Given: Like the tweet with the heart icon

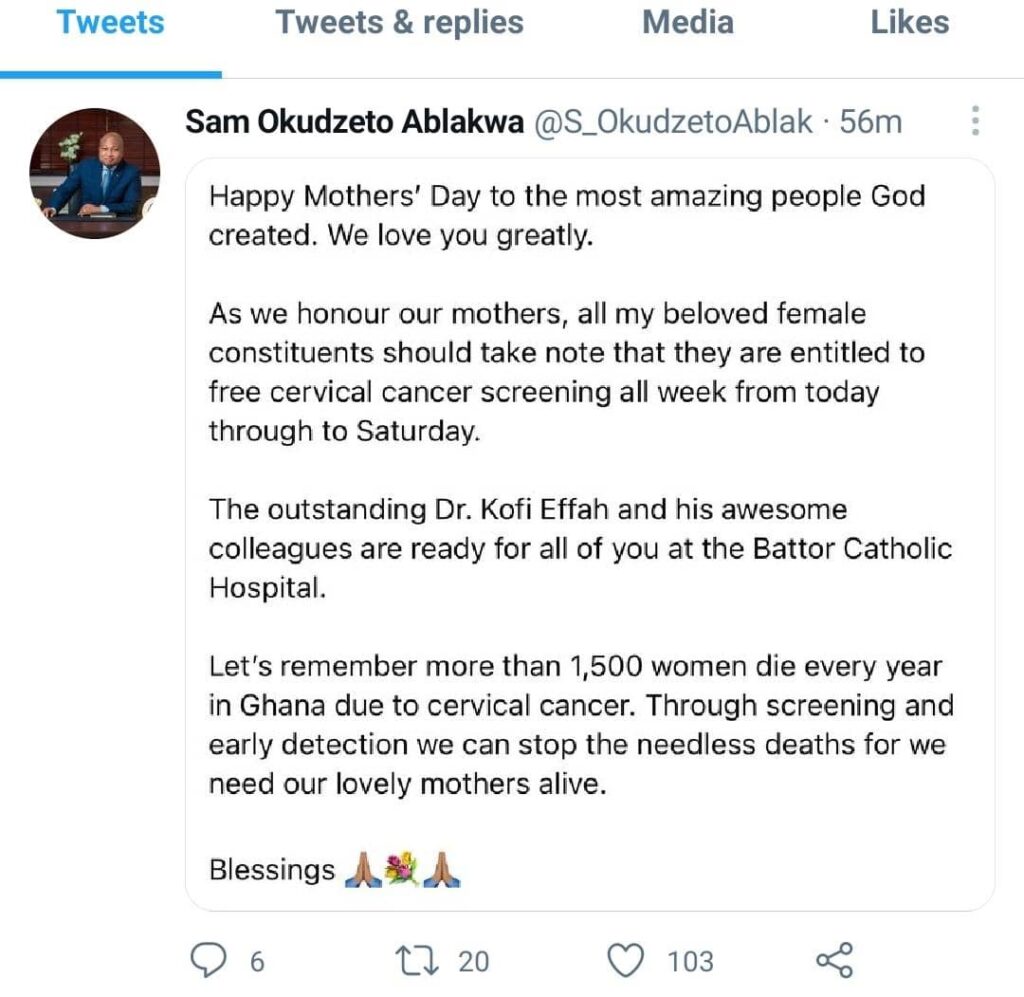Looking at the screenshot, I should [x=626, y=960].
